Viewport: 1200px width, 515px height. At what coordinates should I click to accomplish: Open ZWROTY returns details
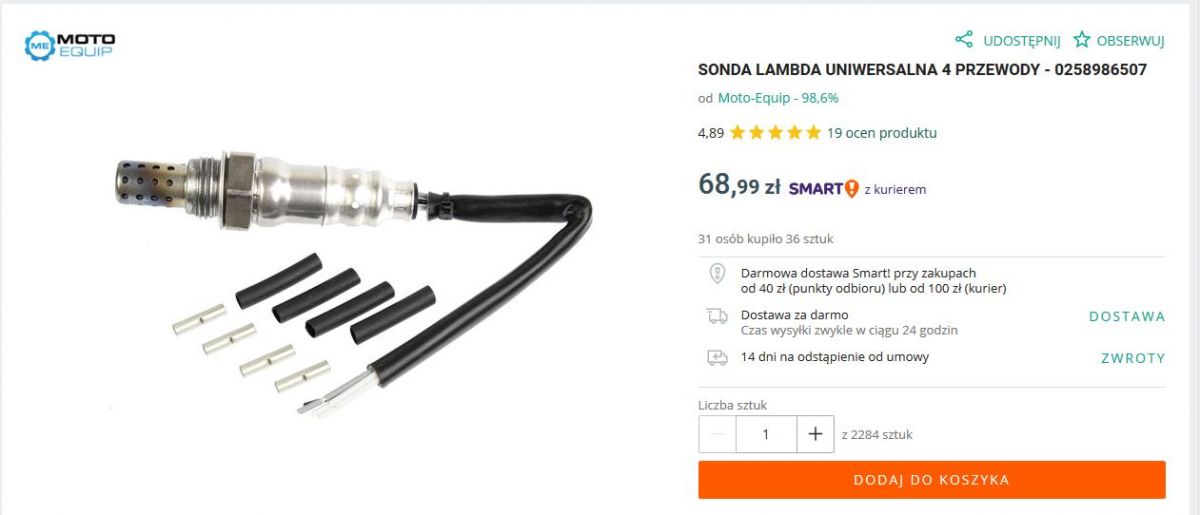(x=1133, y=358)
